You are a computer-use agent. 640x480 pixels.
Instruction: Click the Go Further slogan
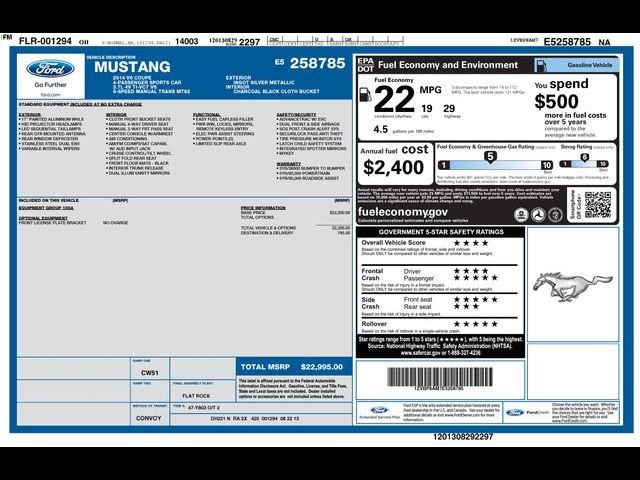coord(50,85)
